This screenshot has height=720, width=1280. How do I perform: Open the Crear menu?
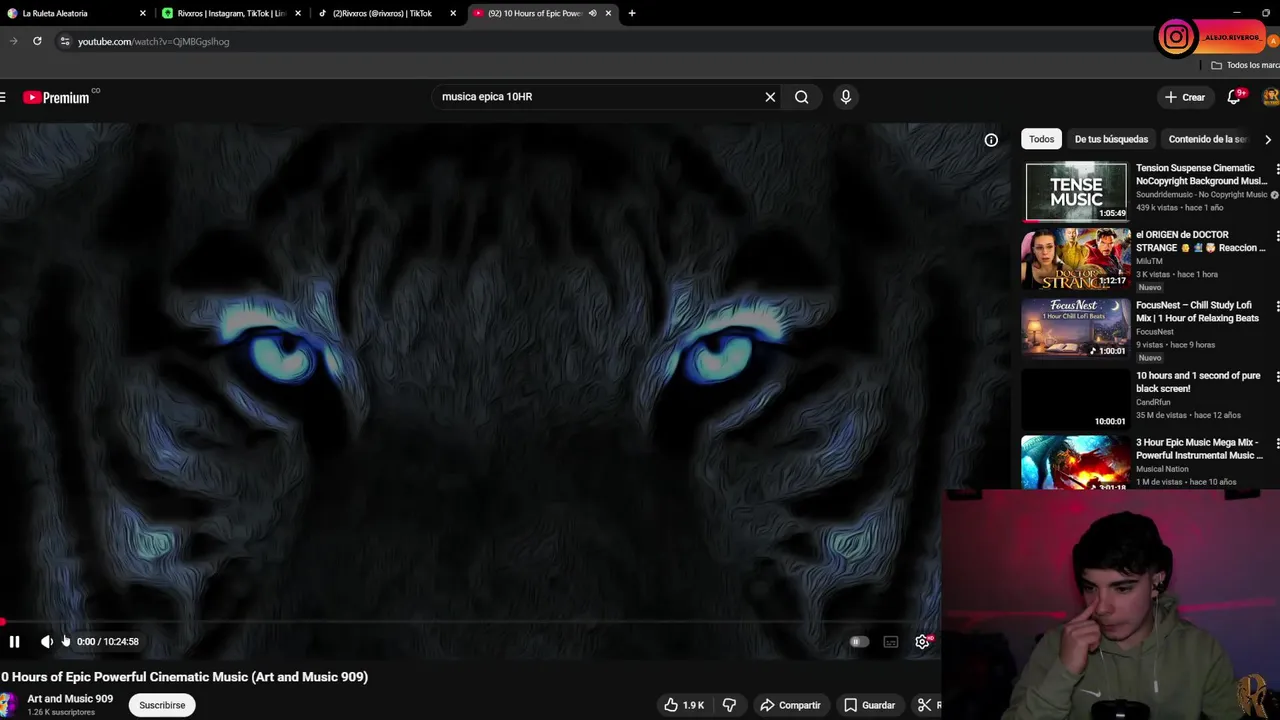(1185, 97)
